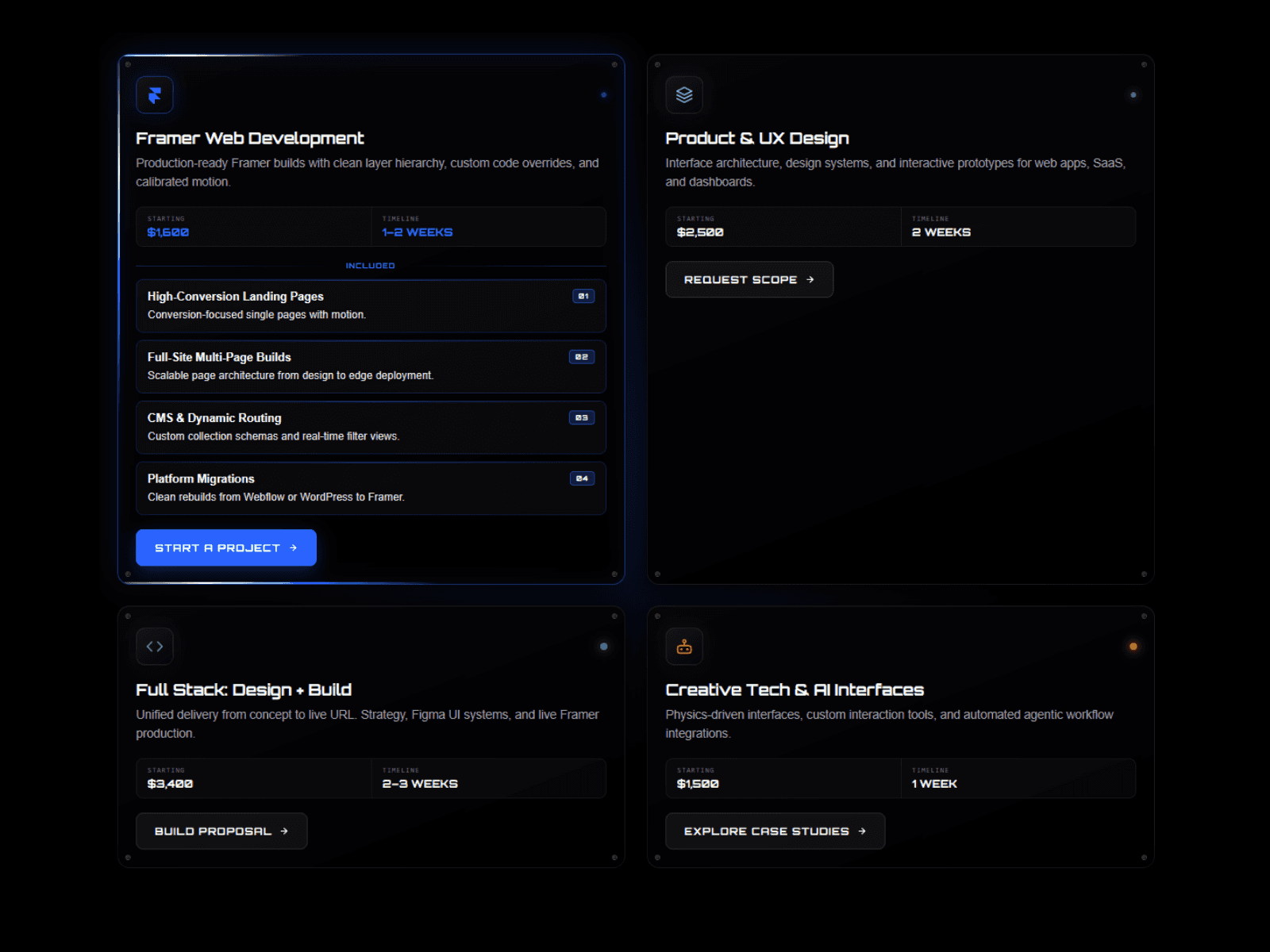
Task: Click the layers icon on Product & UX Design
Action: [684, 95]
